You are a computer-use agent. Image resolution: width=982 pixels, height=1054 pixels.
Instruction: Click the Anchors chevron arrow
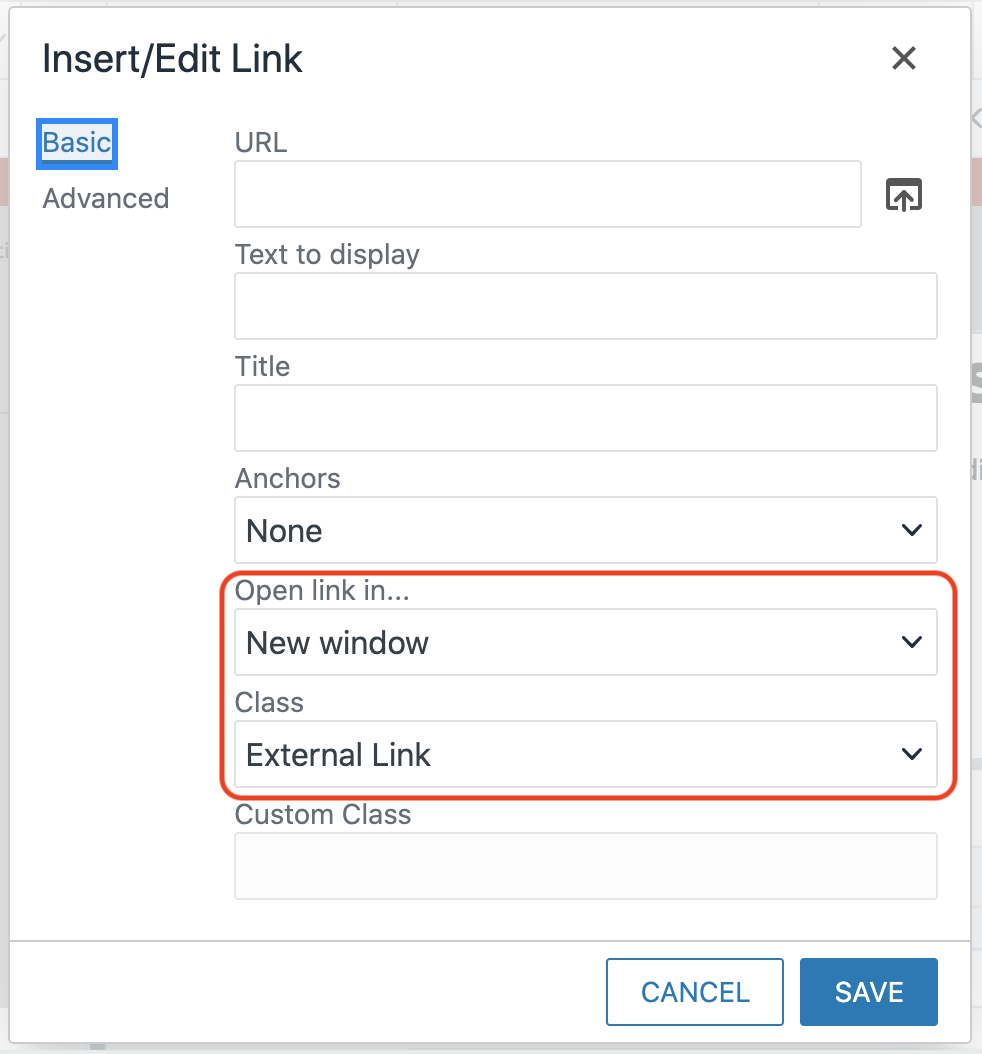[x=911, y=530]
